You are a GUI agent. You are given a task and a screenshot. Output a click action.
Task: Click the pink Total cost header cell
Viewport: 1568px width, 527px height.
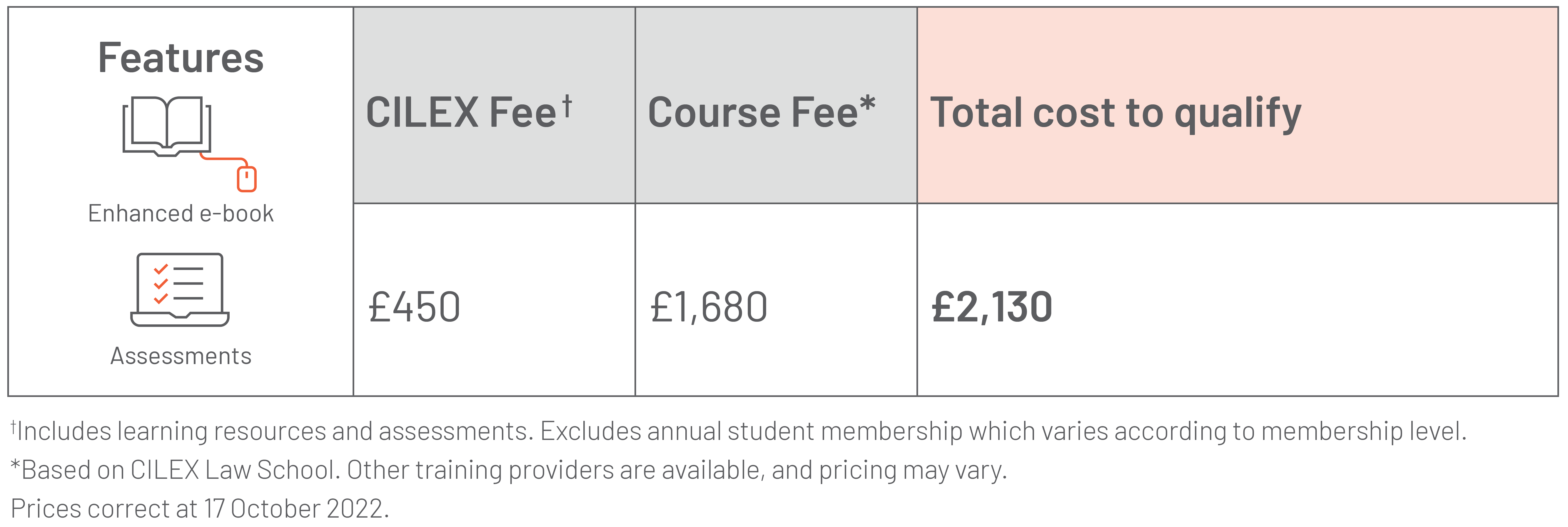(1238, 105)
